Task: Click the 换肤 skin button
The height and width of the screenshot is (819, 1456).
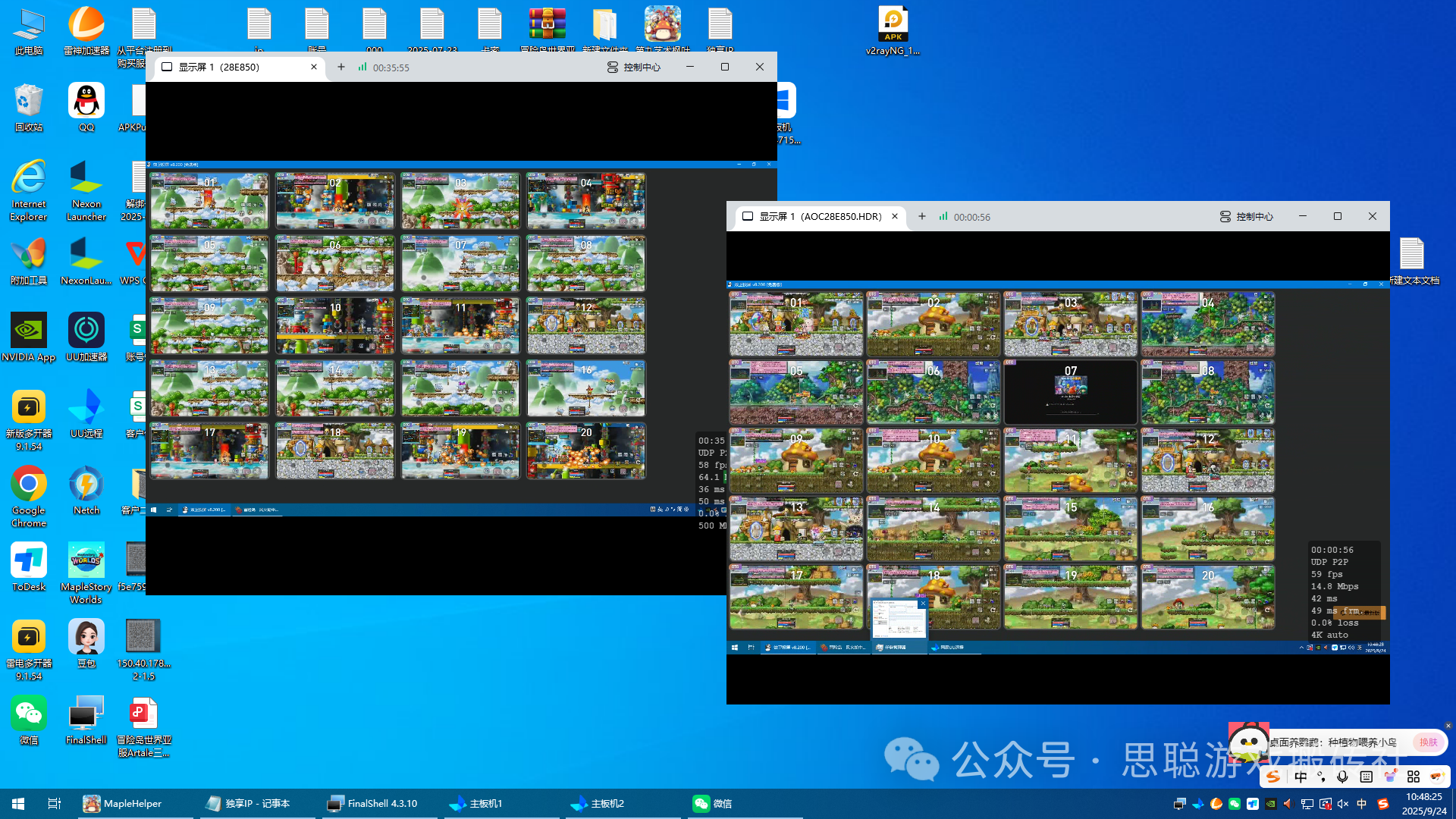Action: pyautogui.click(x=1429, y=742)
